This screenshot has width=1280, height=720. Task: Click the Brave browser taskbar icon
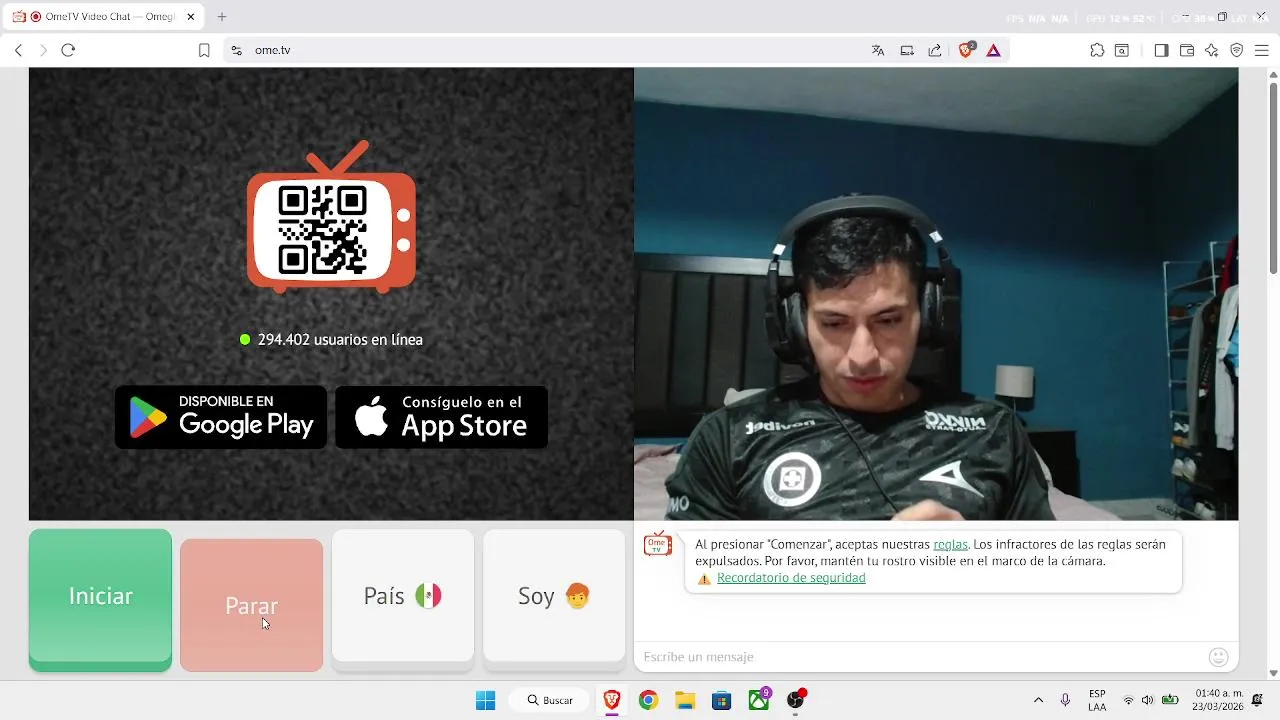click(x=611, y=700)
